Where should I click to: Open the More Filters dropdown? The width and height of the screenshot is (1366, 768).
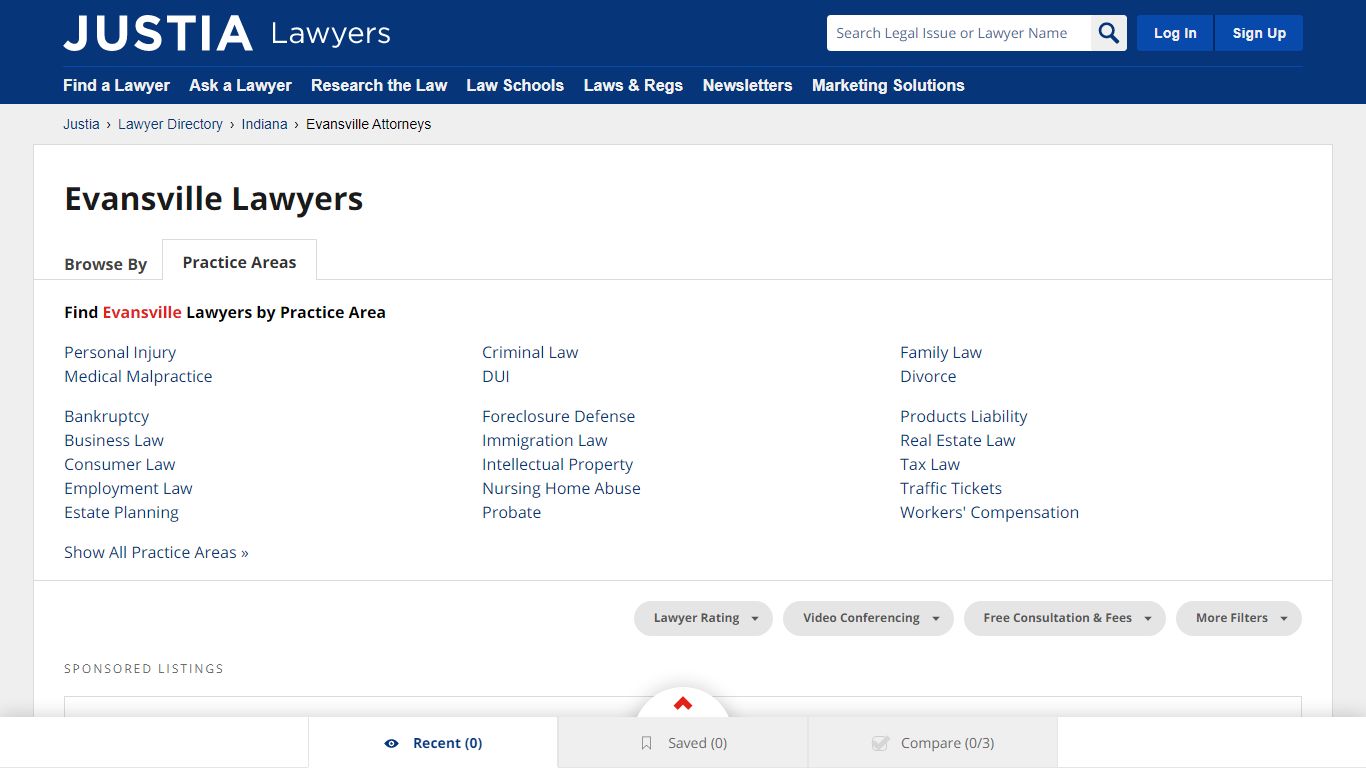pyautogui.click(x=1239, y=618)
